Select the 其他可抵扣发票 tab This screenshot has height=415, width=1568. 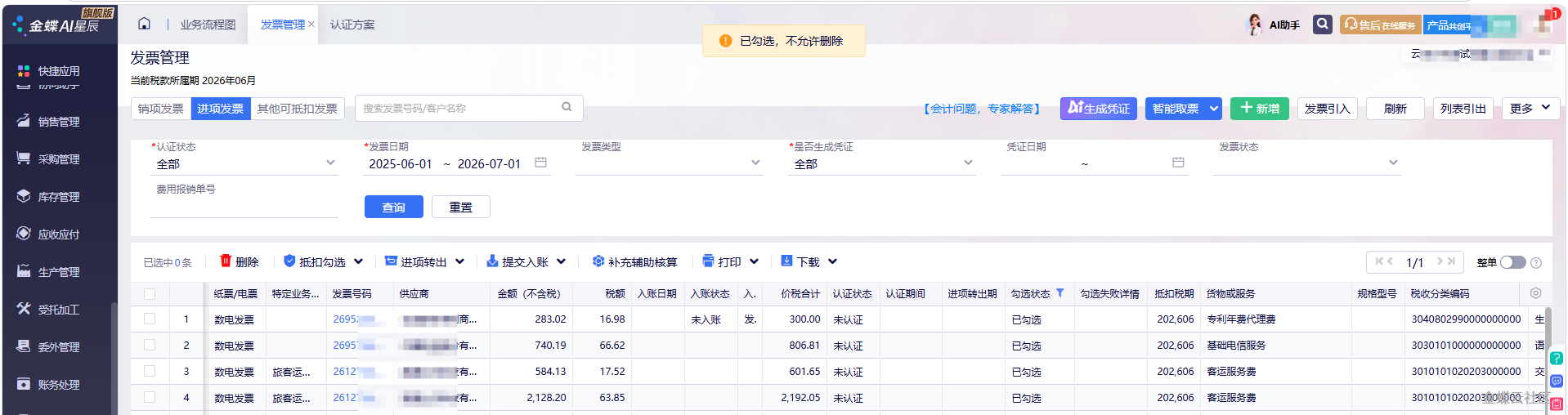point(298,109)
